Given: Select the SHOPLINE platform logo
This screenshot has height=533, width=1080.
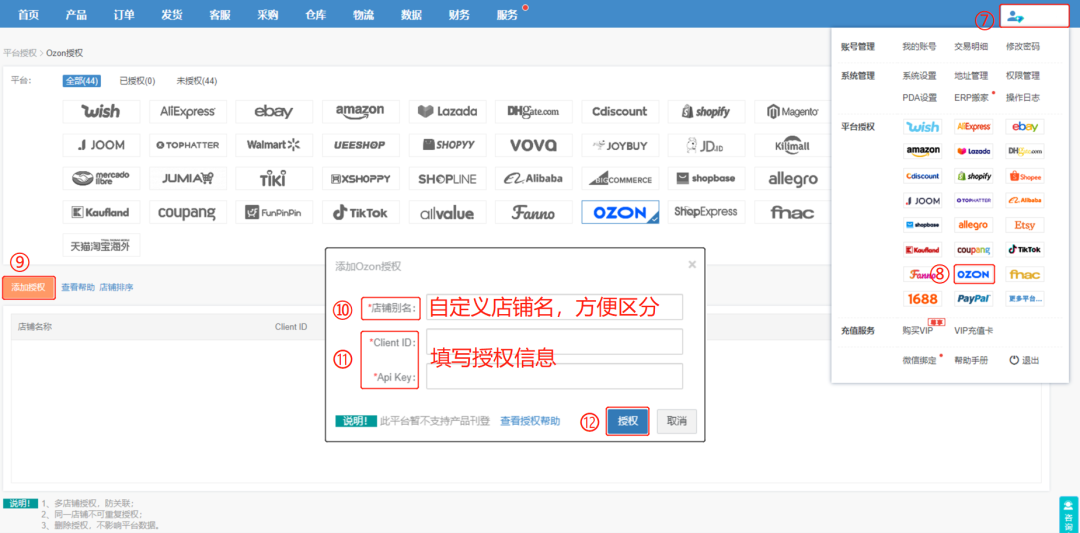Looking at the screenshot, I should point(447,178).
